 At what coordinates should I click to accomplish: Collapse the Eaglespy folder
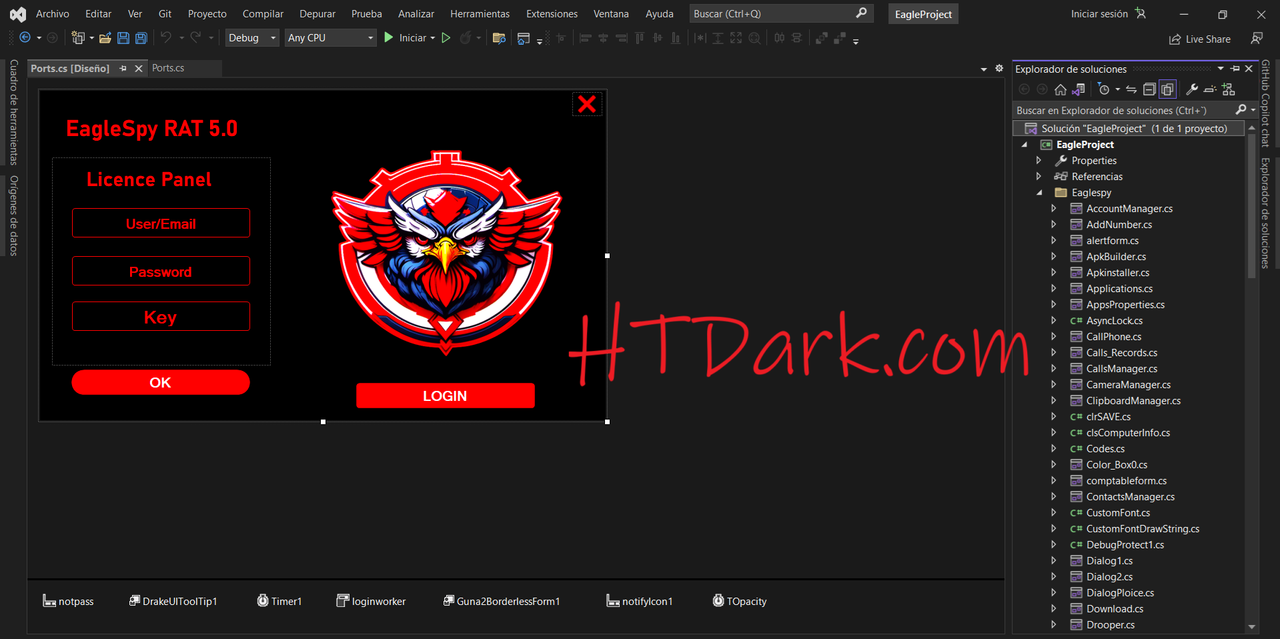pos(1039,193)
